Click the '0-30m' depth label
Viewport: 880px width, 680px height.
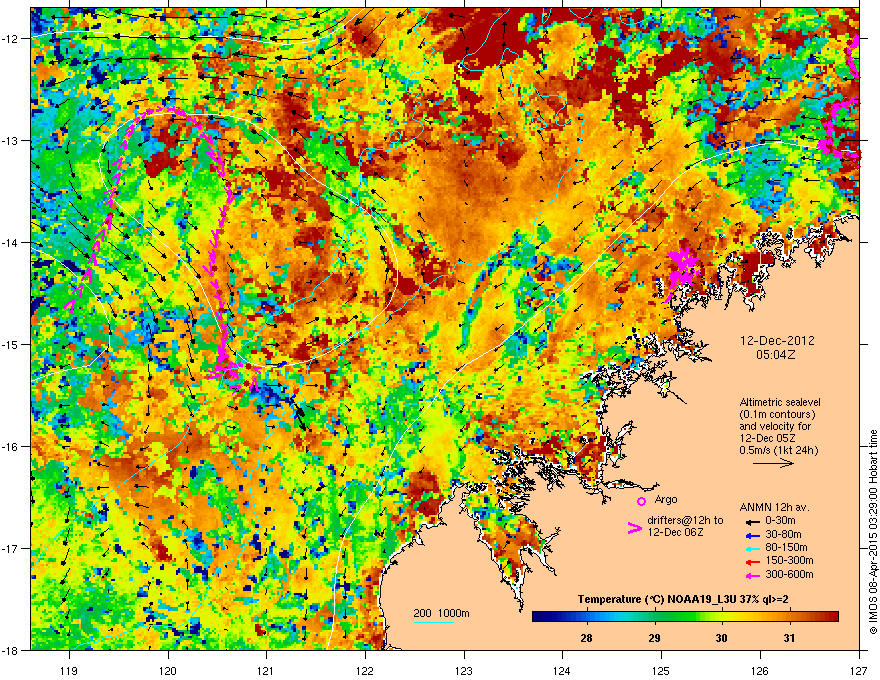[x=780, y=521]
